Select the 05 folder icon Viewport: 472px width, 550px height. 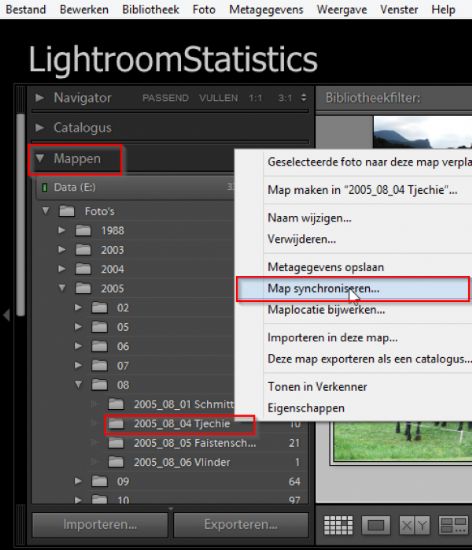[99, 327]
